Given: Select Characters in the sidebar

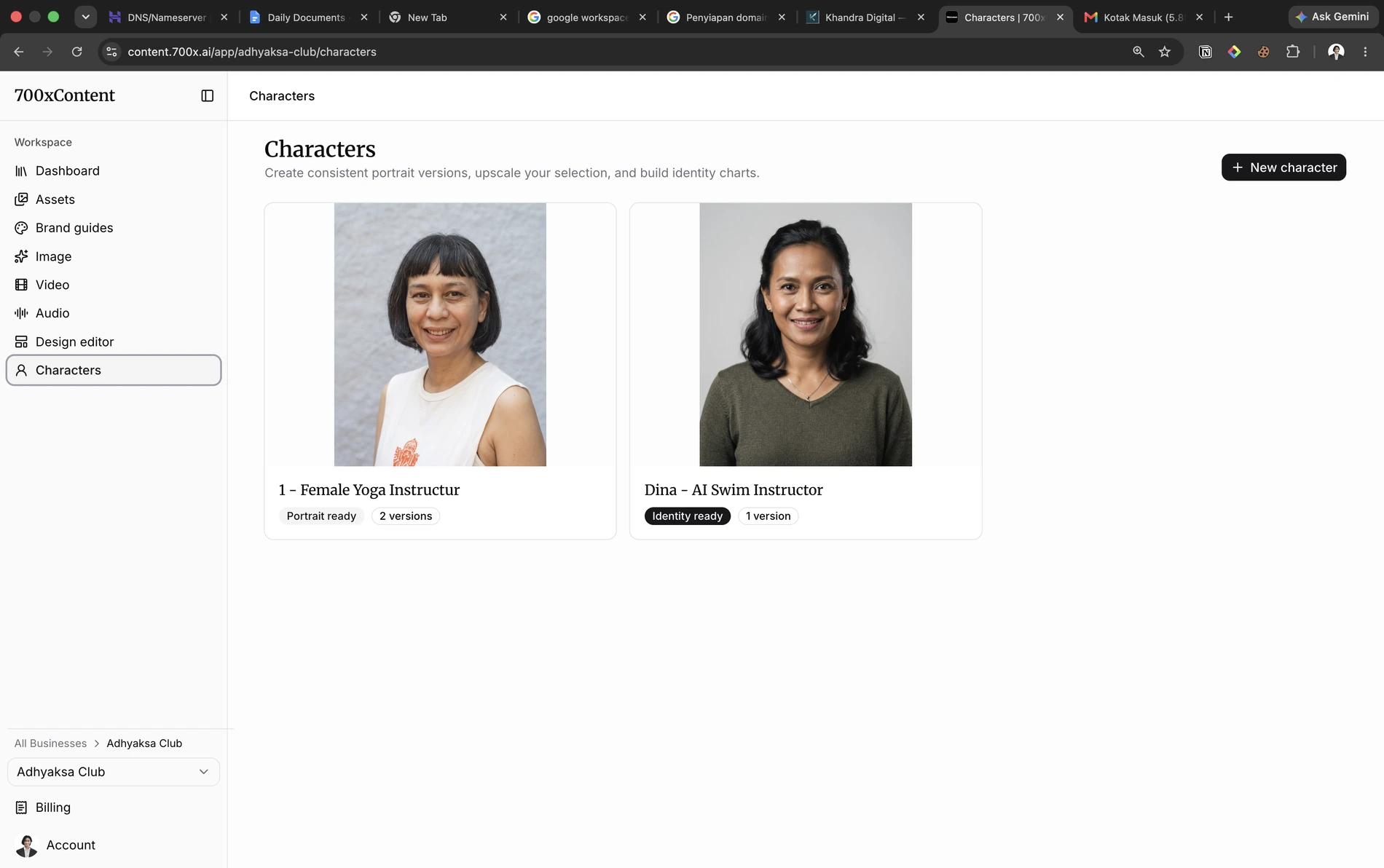Looking at the screenshot, I should (114, 370).
